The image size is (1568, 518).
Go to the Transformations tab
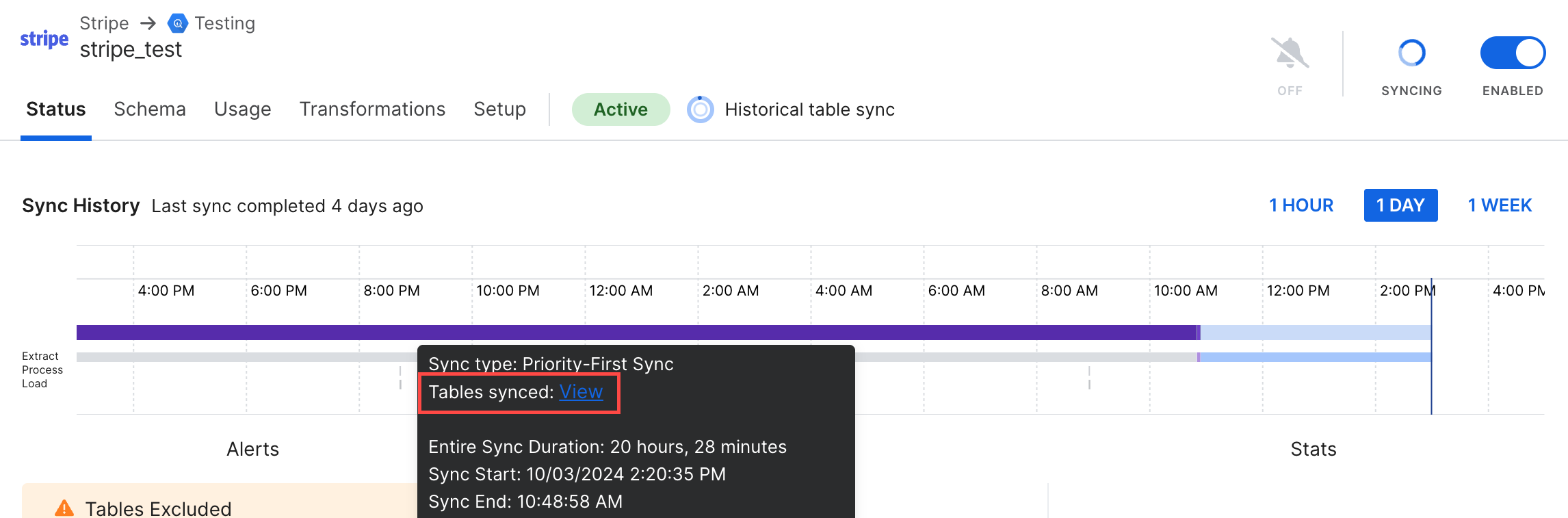372,109
